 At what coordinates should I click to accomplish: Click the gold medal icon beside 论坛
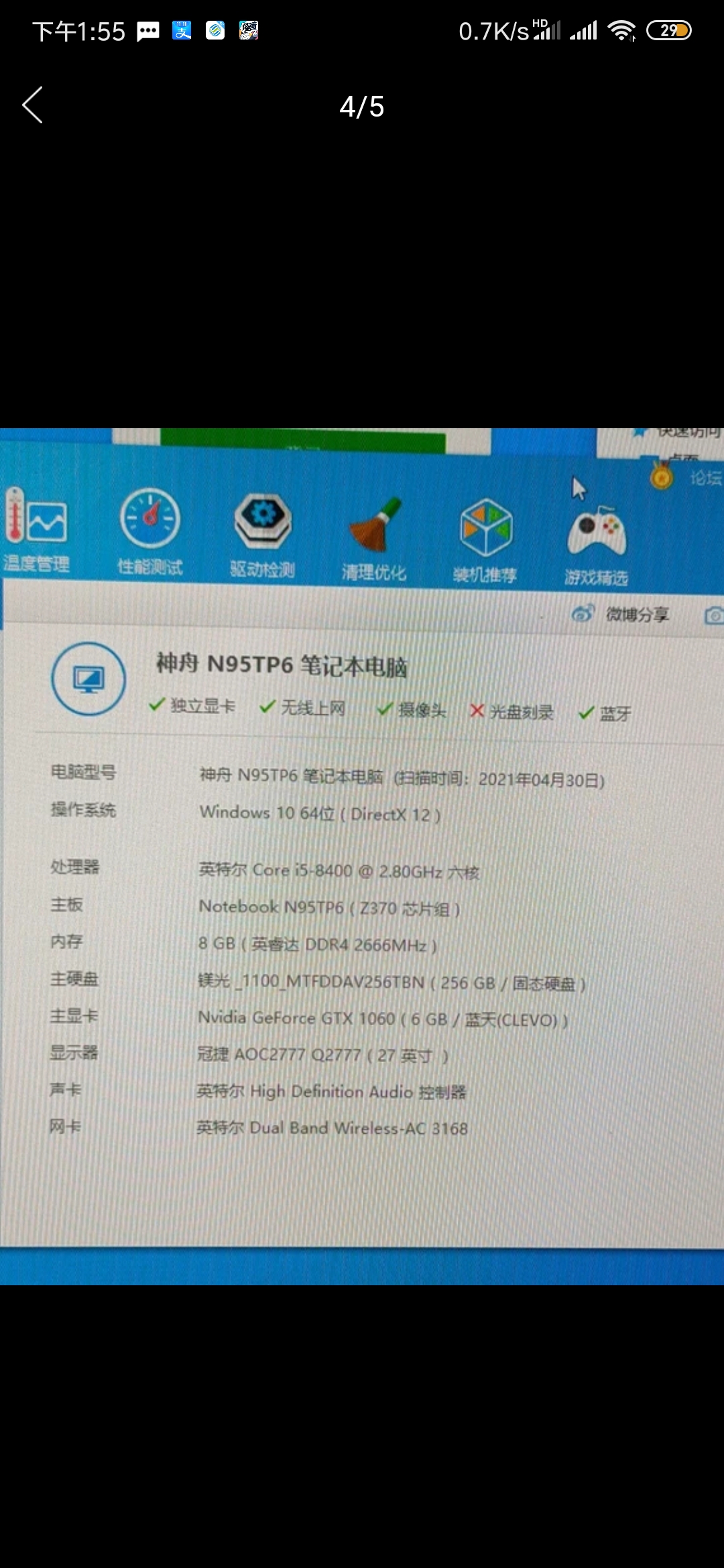(662, 476)
